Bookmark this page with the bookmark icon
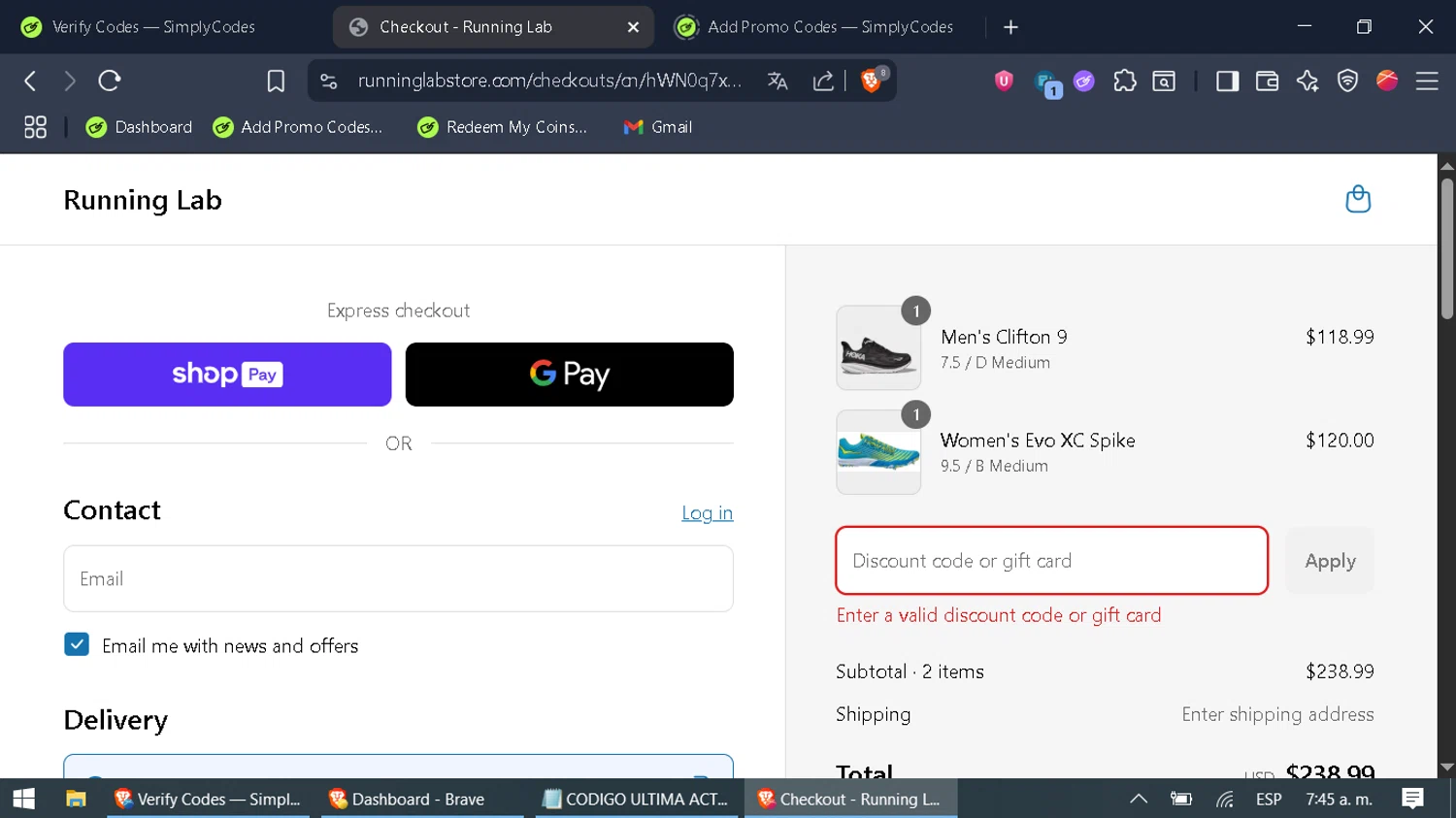The height and width of the screenshot is (818, 1456). [276, 81]
